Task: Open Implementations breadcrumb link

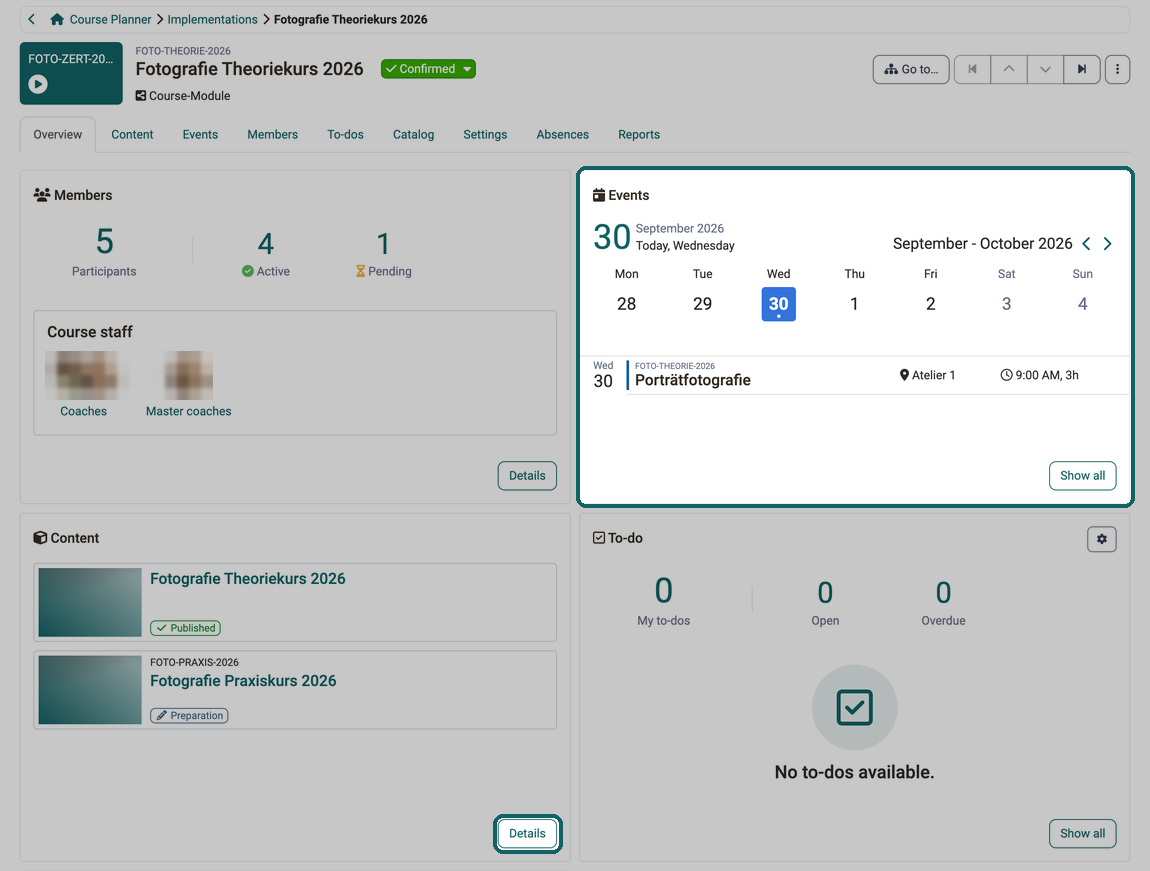Action: coord(213,20)
